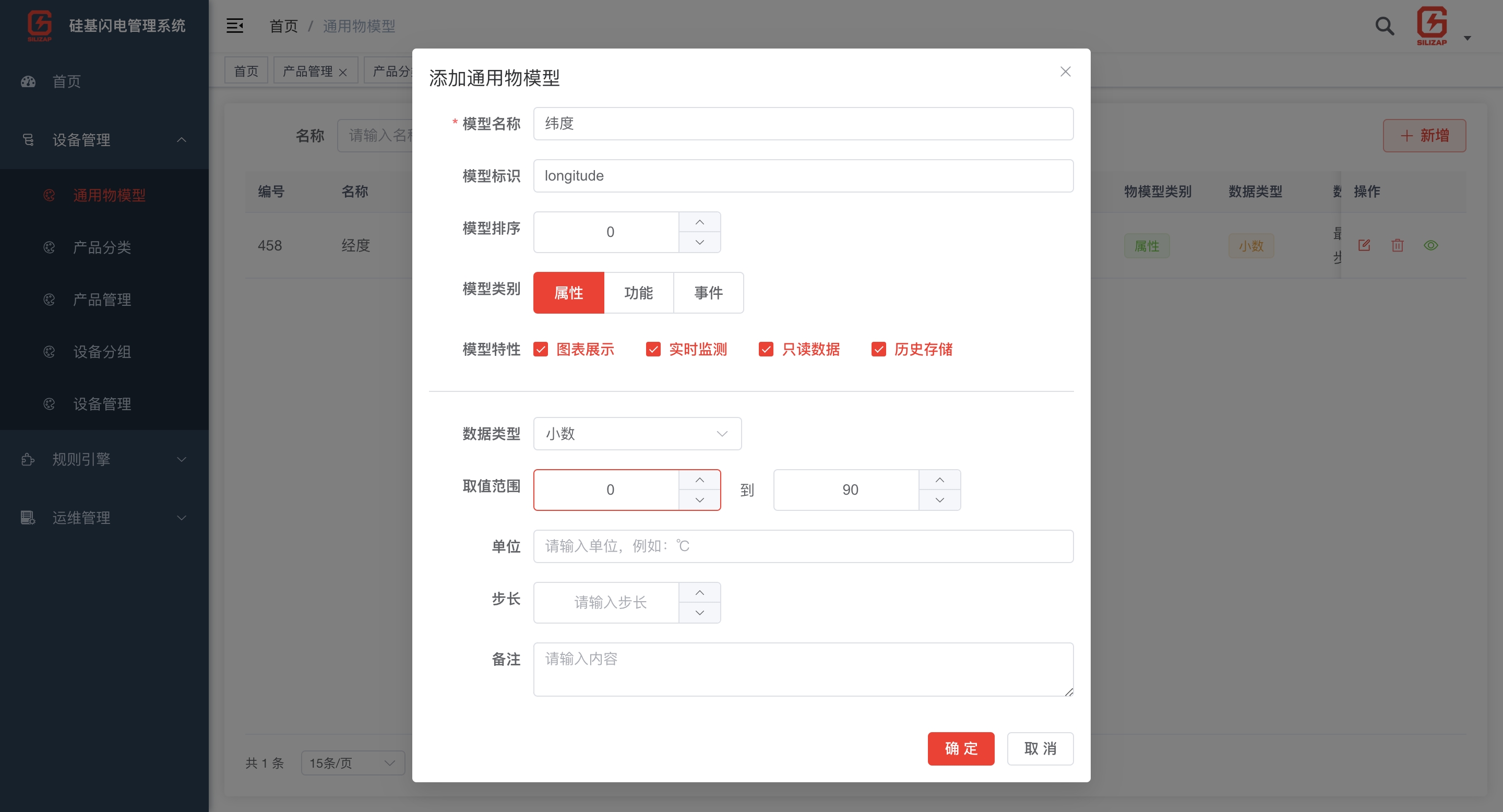The width and height of the screenshot is (1503, 812).
Task: Uncheck the 图表展示 checkbox
Action: 540,350
